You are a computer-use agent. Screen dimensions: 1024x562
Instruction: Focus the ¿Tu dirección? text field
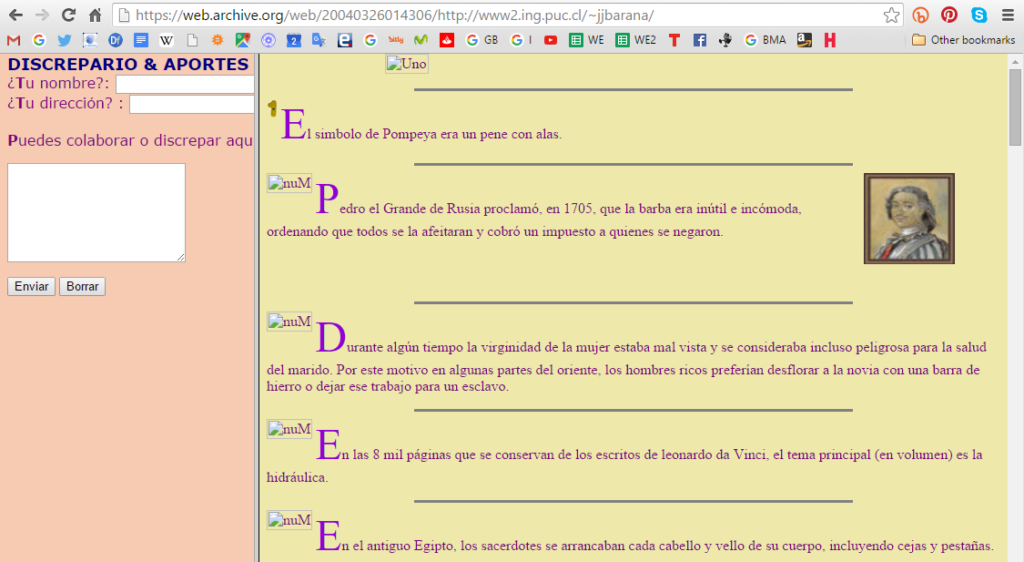click(x=192, y=104)
